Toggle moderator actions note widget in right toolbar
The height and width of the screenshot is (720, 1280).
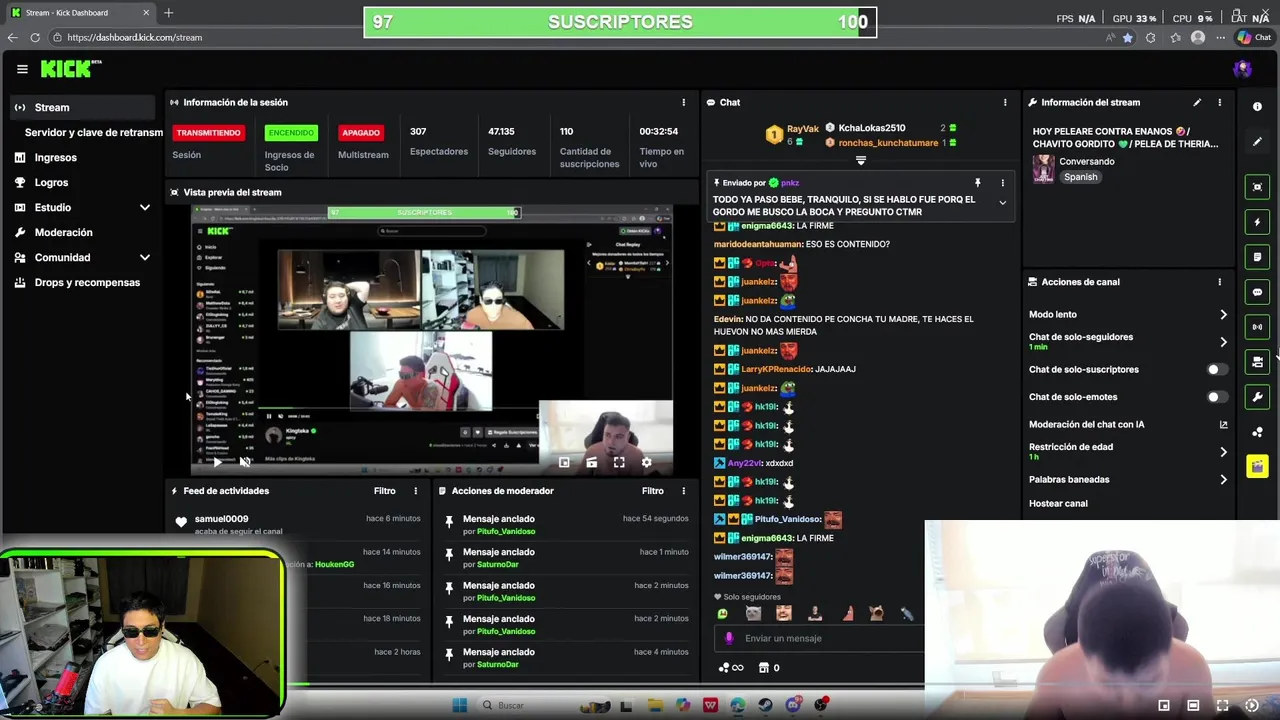(x=1257, y=257)
